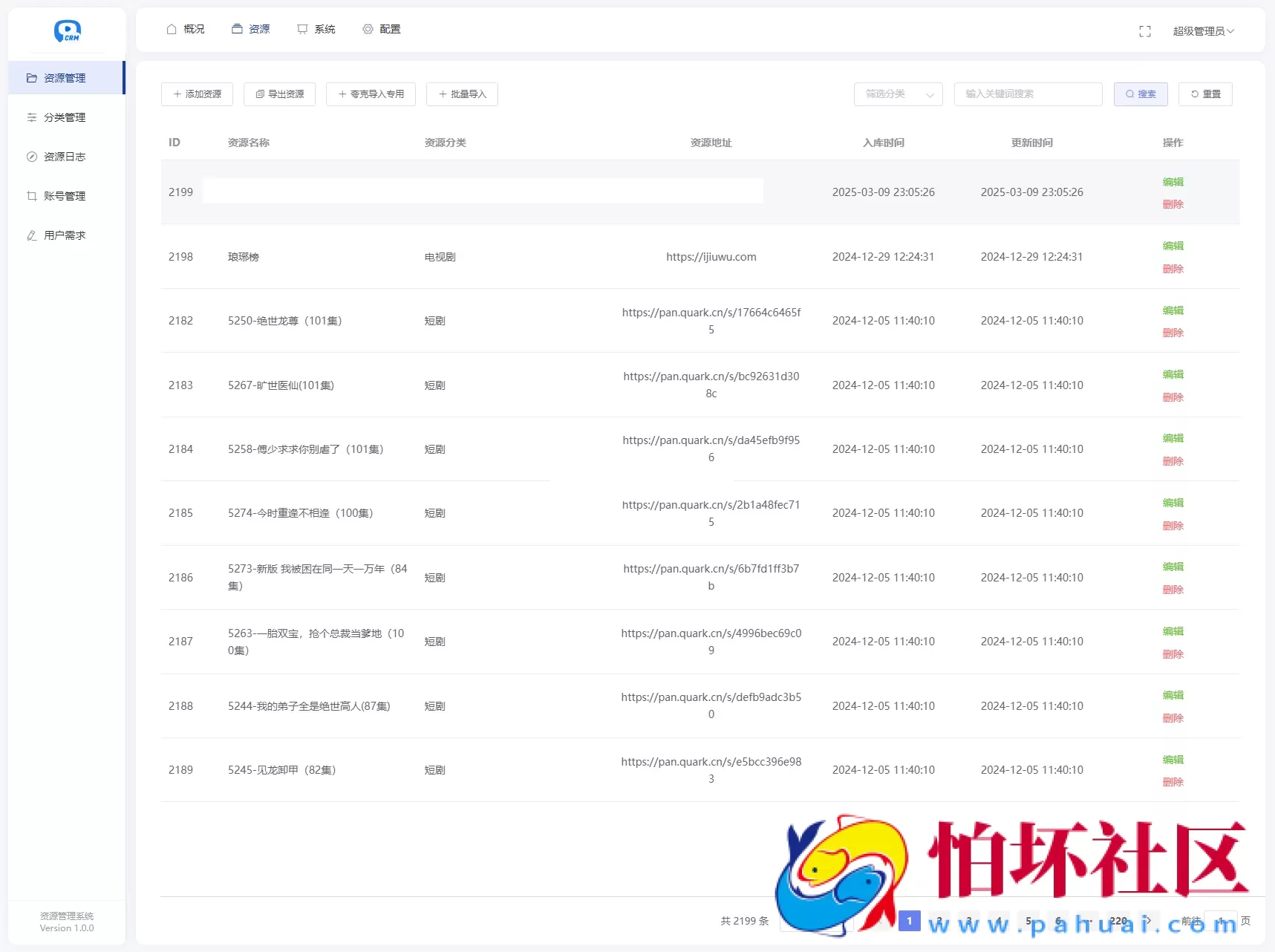The image size is (1275, 952).
Task: Expand the 超级管理员 account menu
Action: [x=1203, y=30]
